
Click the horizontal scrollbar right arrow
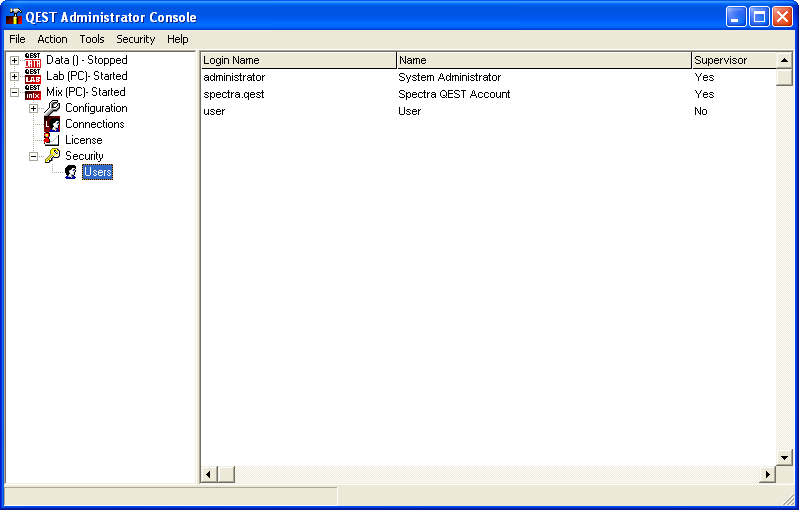[x=768, y=474]
